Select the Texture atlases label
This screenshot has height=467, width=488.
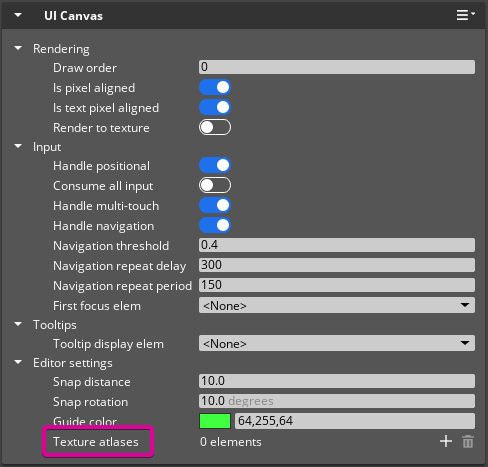[x=96, y=442]
